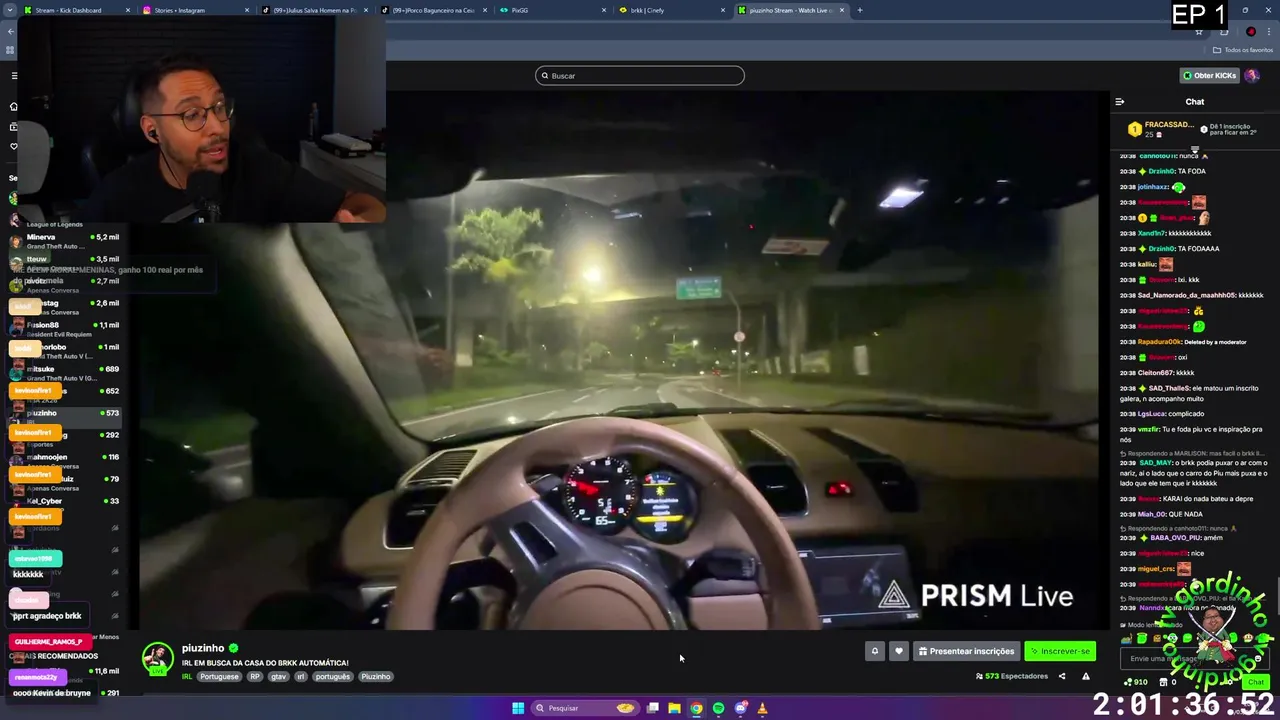The width and height of the screenshot is (1280, 720).
Task: Click the Obter KICKs button
Action: click(x=1209, y=75)
